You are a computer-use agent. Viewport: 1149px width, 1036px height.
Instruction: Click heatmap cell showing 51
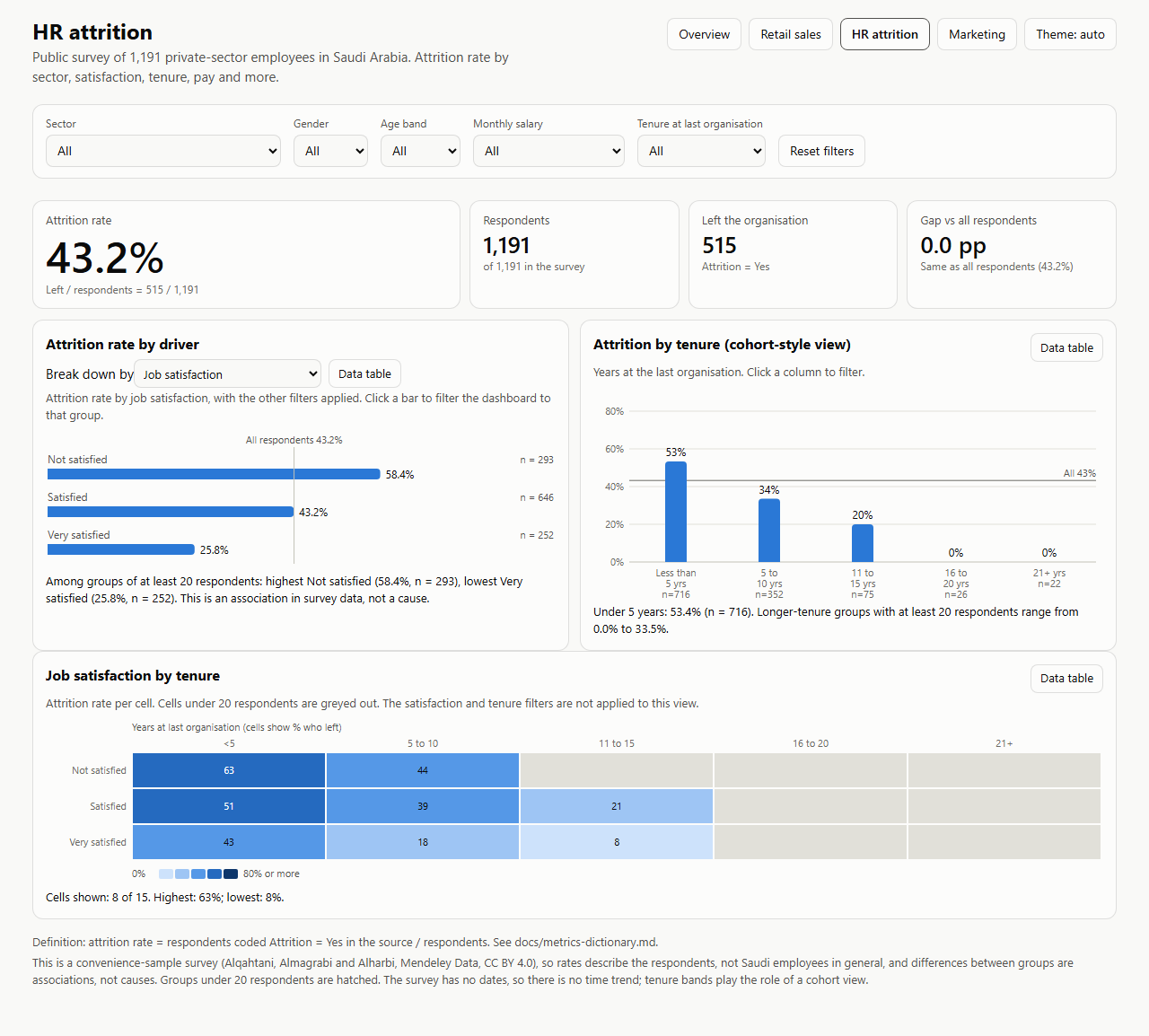point(229,806)
